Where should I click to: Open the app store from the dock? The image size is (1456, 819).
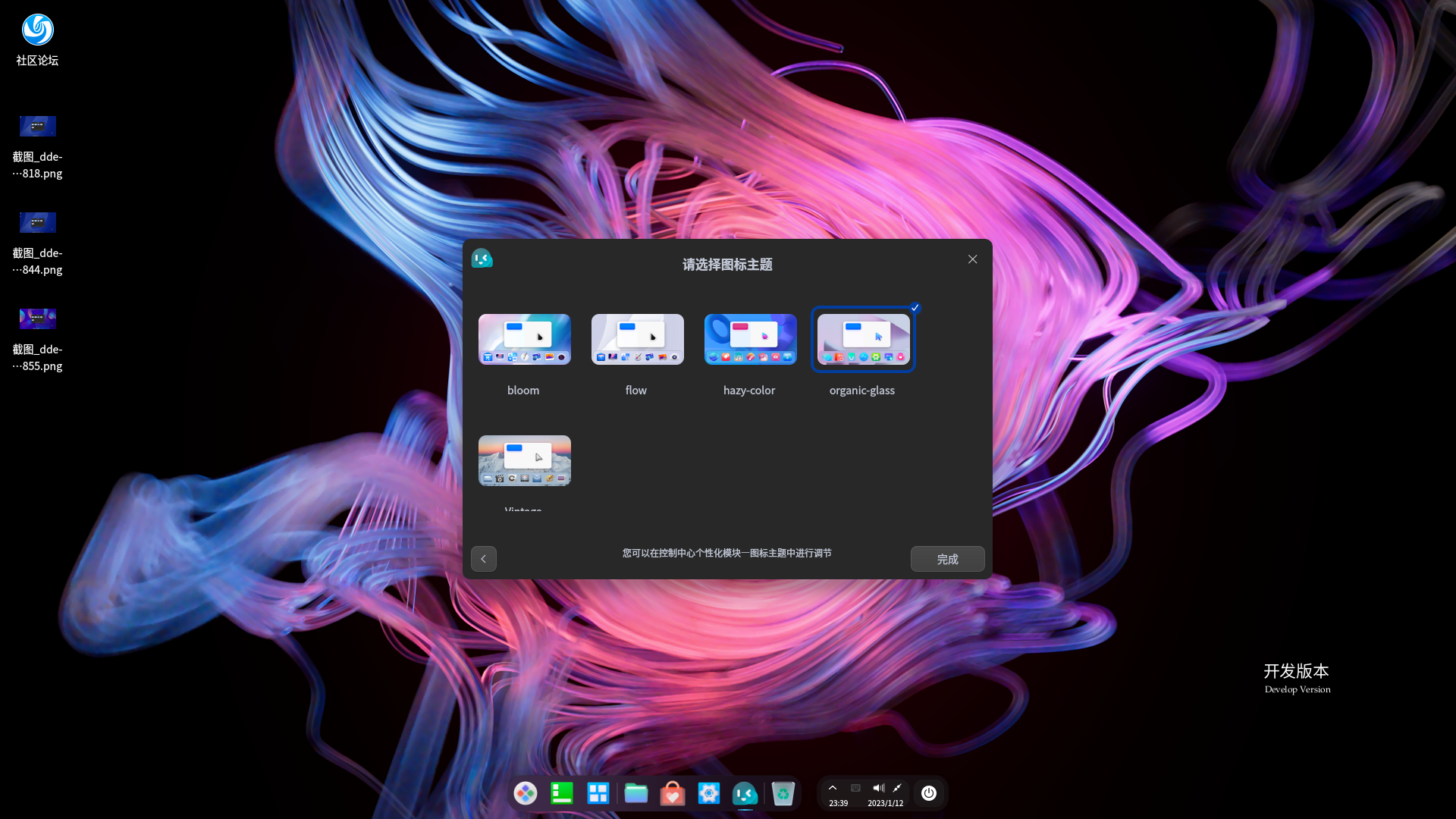click(672, 793)
